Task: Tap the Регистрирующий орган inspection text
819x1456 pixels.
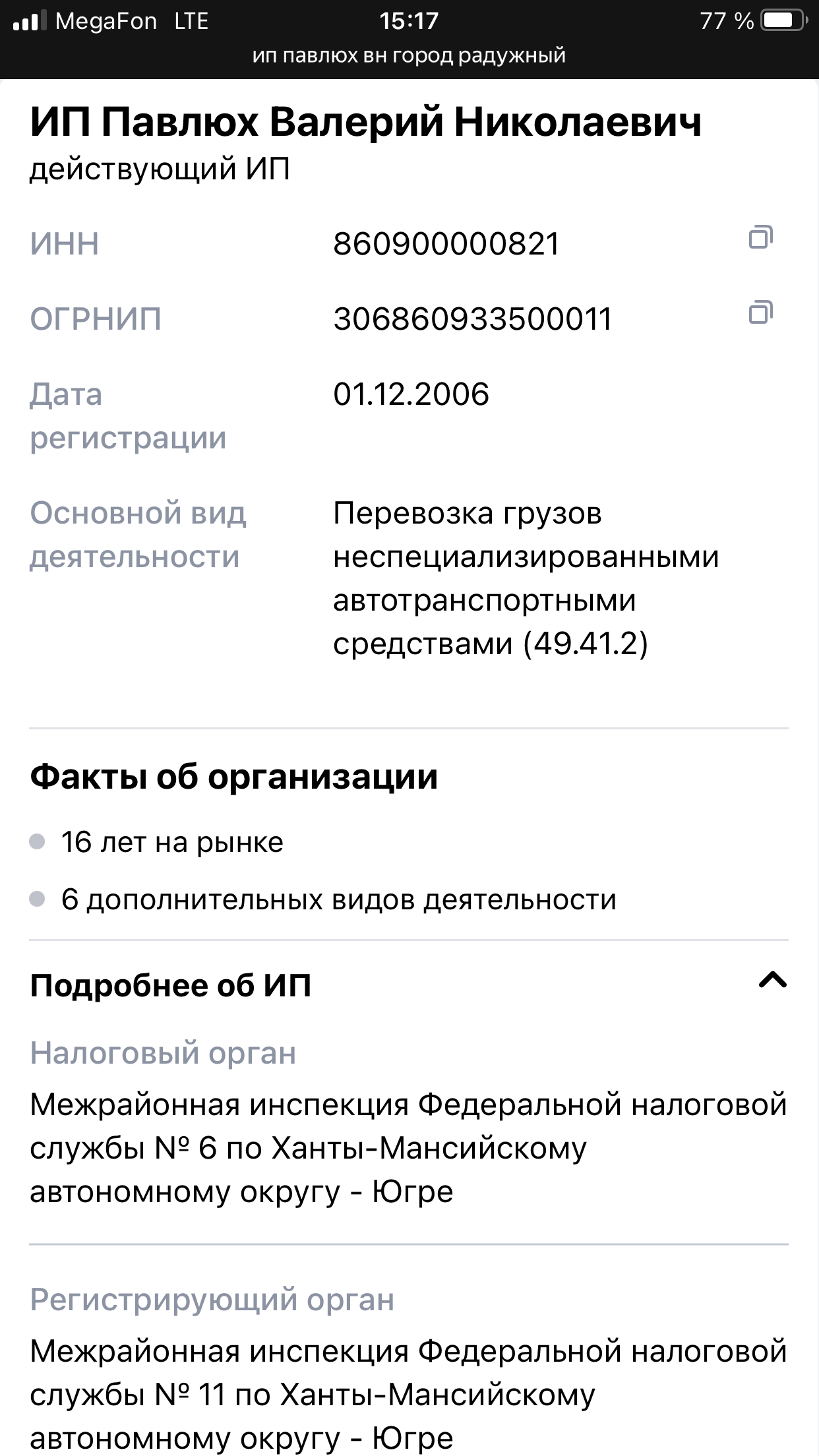Action: 408,1395
